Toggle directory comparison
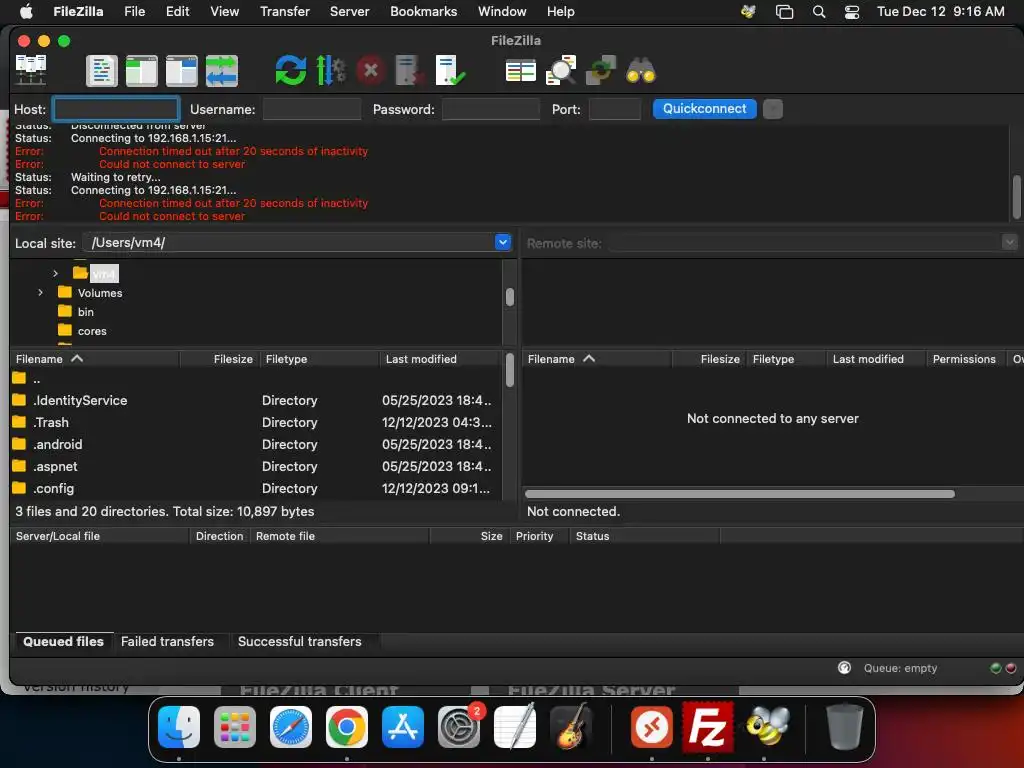The height and width of the screenshot is (768, 1024). pyautogui.click(x=561, y=71)
